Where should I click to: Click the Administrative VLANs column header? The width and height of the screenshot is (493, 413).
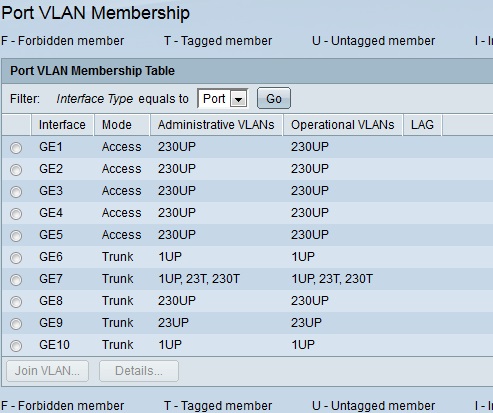(216, 125)
